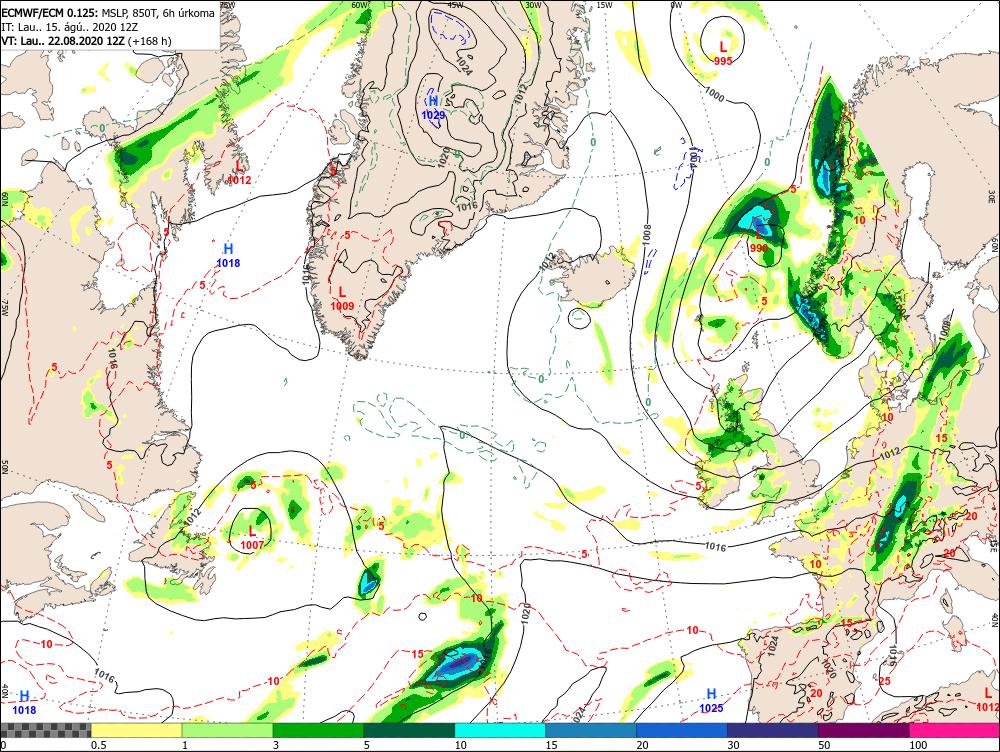1000x752 pixels.
Task: Click the H 1025 high marker
Action: [x=711, y=700]
